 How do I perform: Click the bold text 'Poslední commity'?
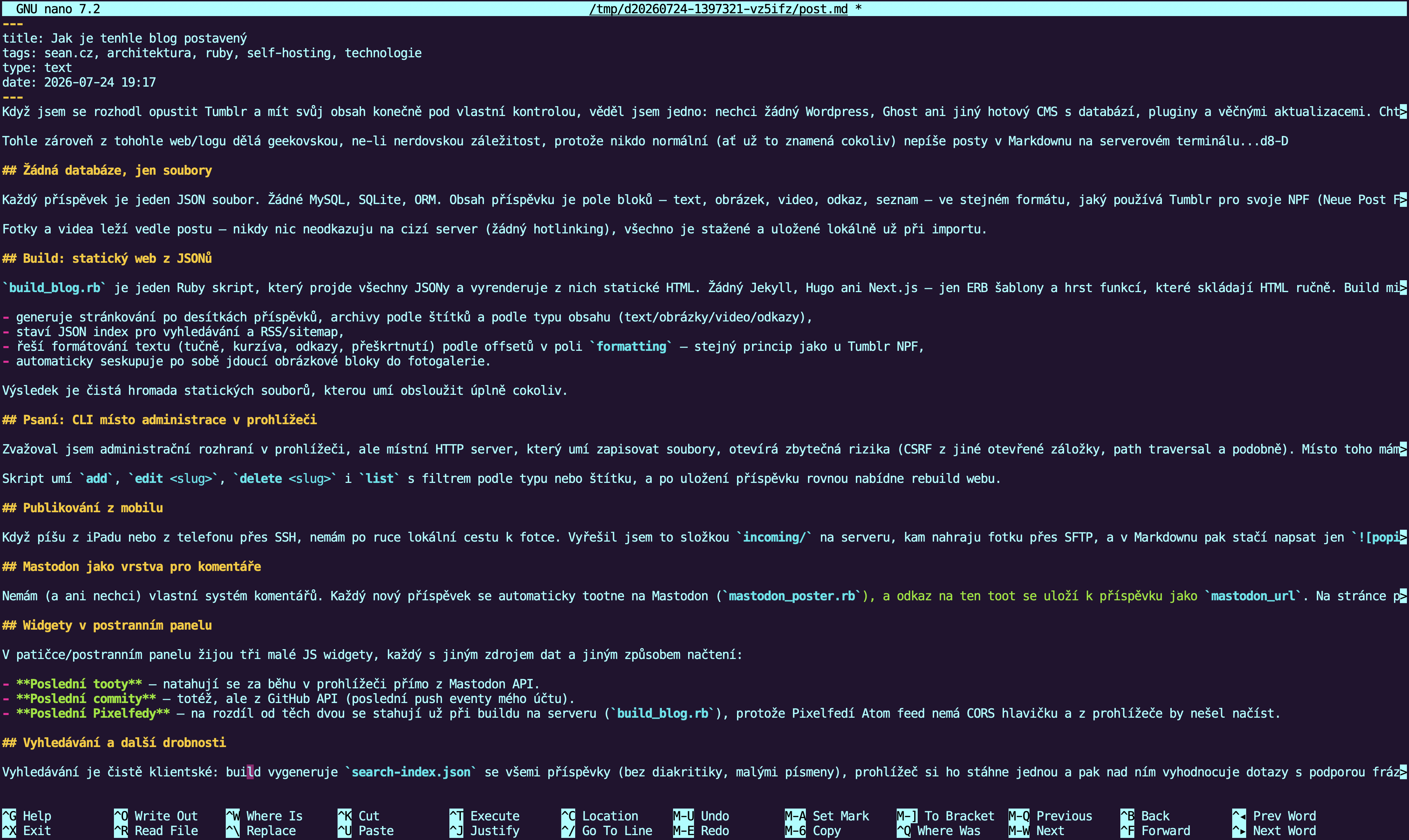point(86,698)
